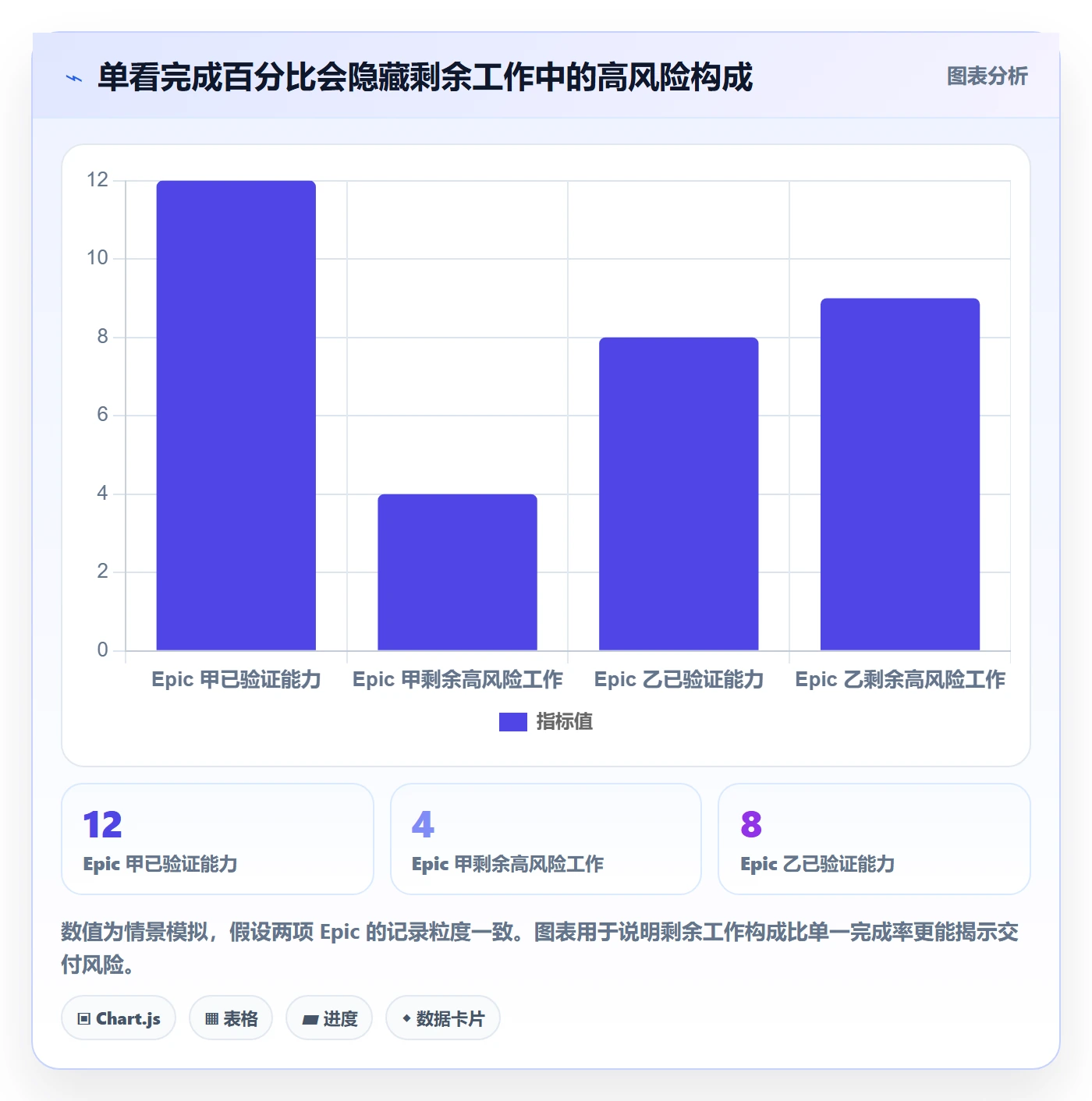Click the 指标值 legend label
The image size is (1092, 1101).
[565, 722]
